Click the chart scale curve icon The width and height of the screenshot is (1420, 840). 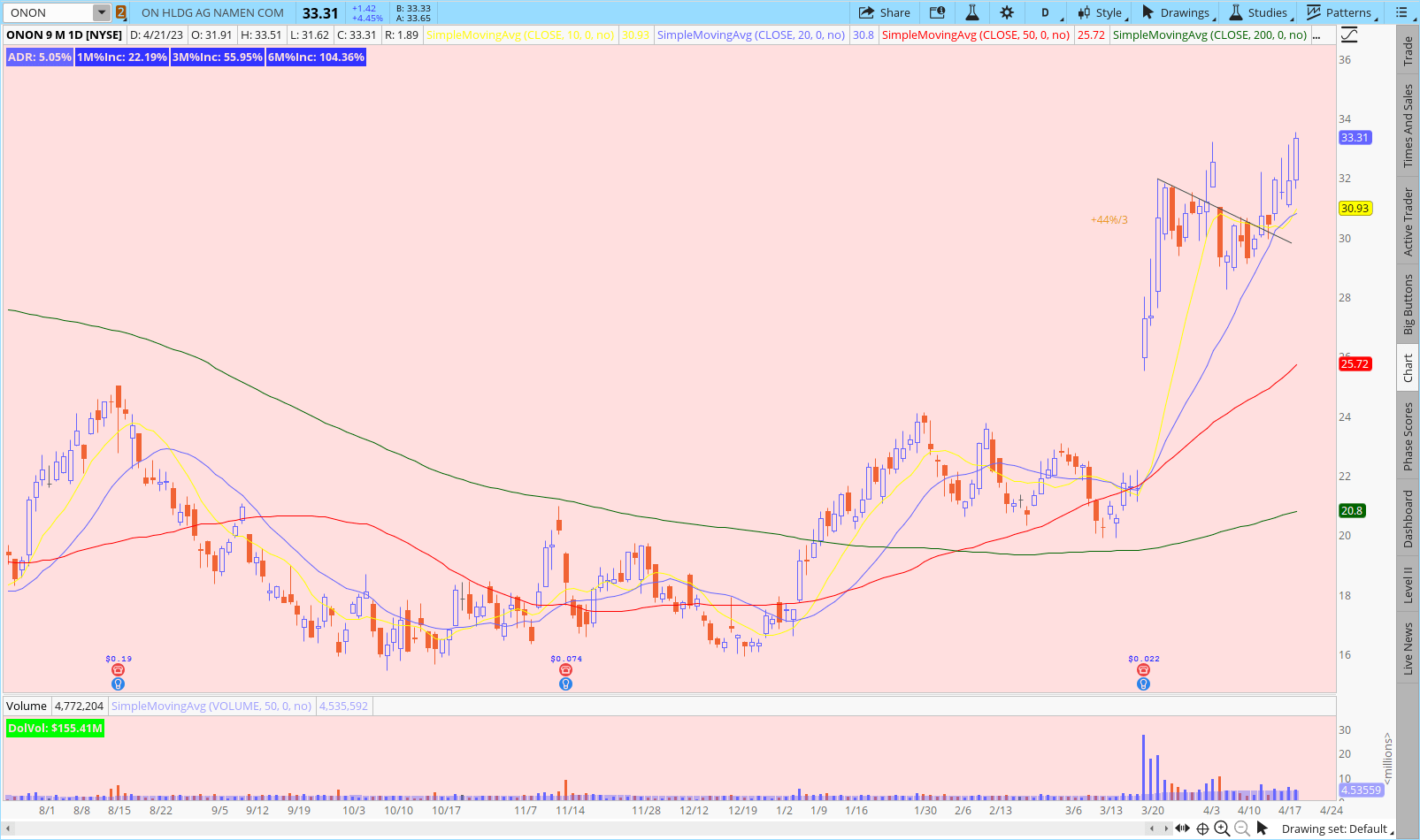coord(1349,35)
